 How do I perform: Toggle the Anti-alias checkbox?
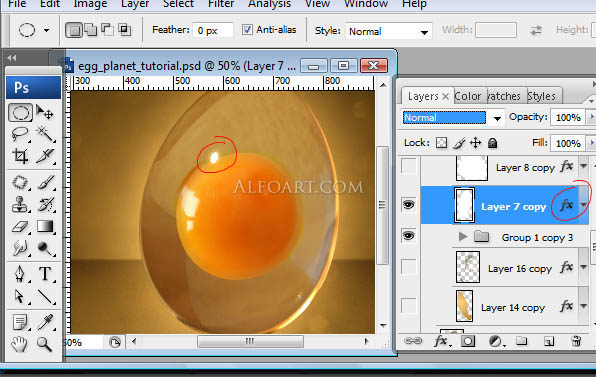[247, 30]
